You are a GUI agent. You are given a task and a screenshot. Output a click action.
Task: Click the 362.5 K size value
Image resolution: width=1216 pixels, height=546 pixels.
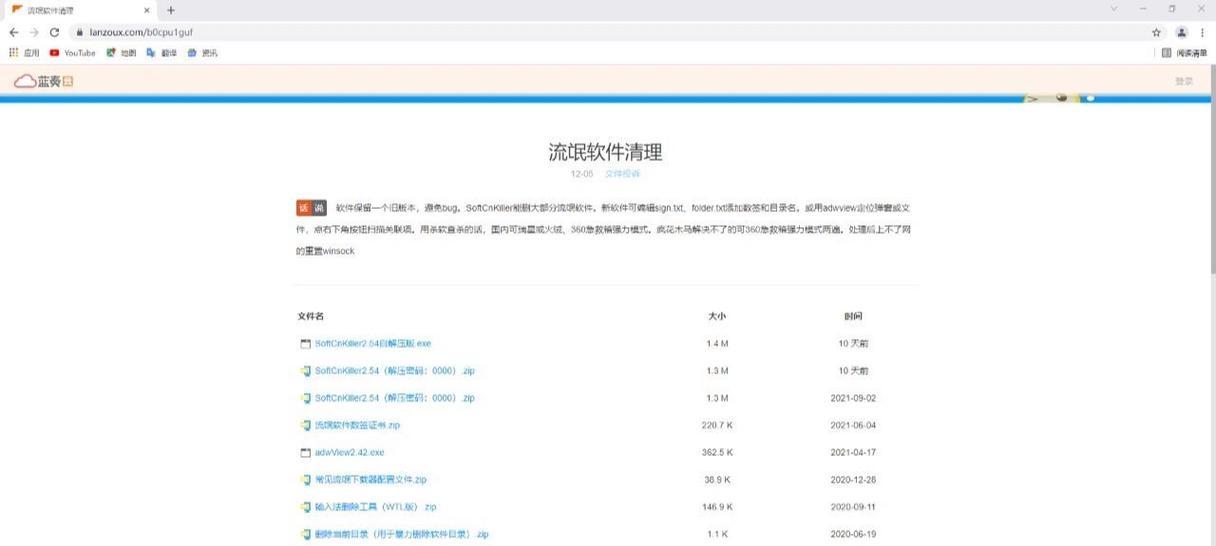[x=717, y=453]
